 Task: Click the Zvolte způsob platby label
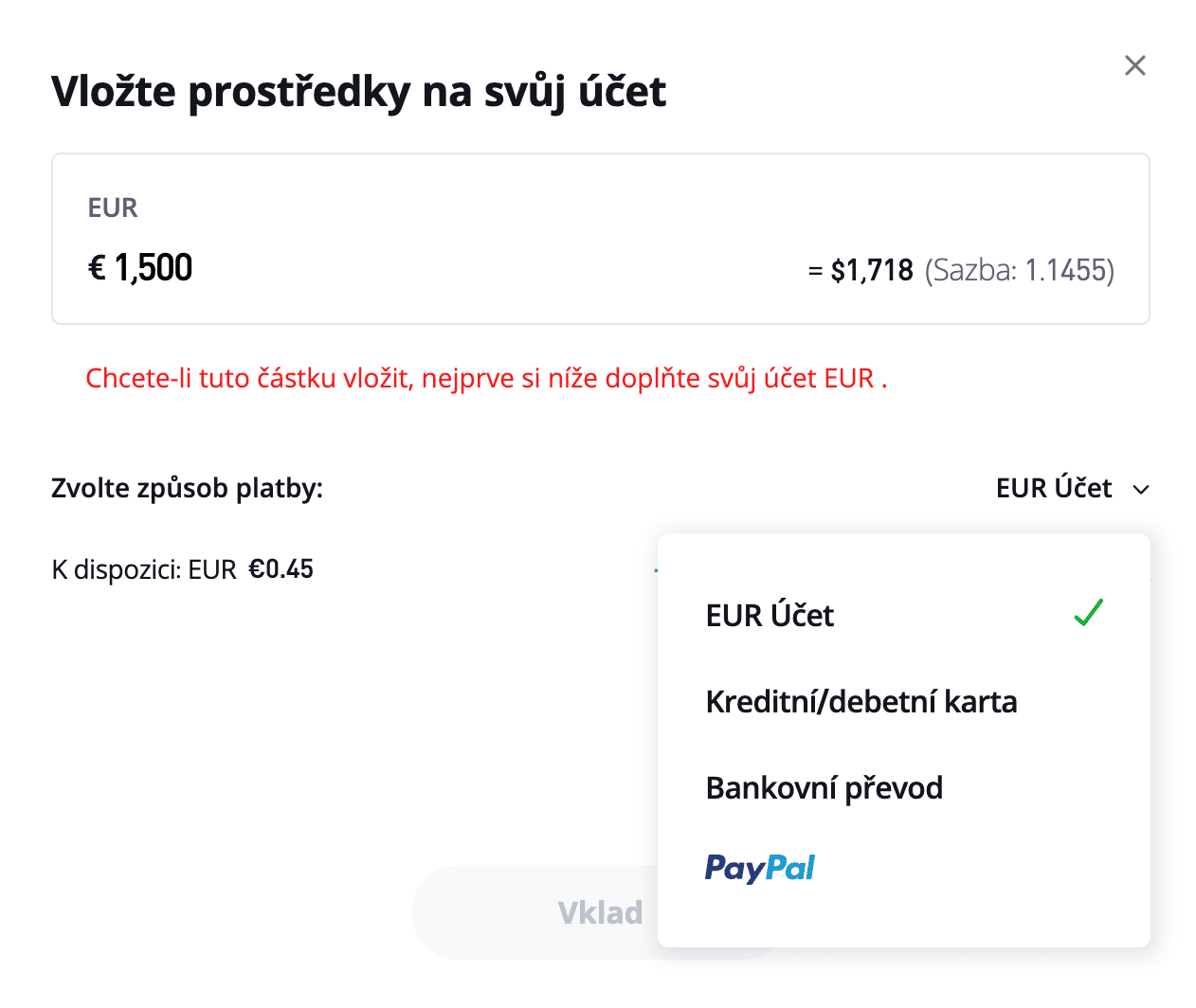(187, 489)
